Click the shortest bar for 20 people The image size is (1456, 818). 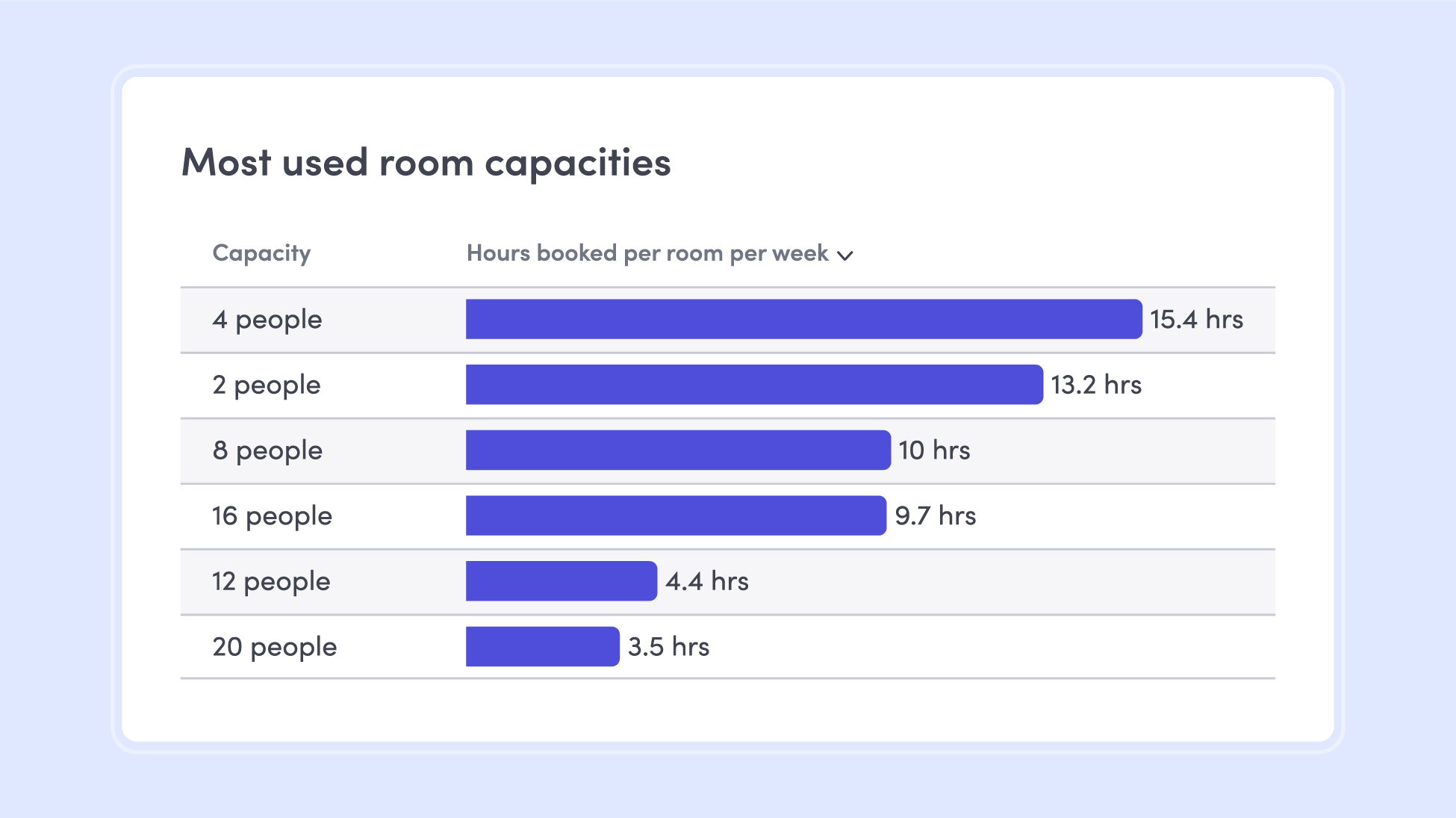[x=543, y=647]
